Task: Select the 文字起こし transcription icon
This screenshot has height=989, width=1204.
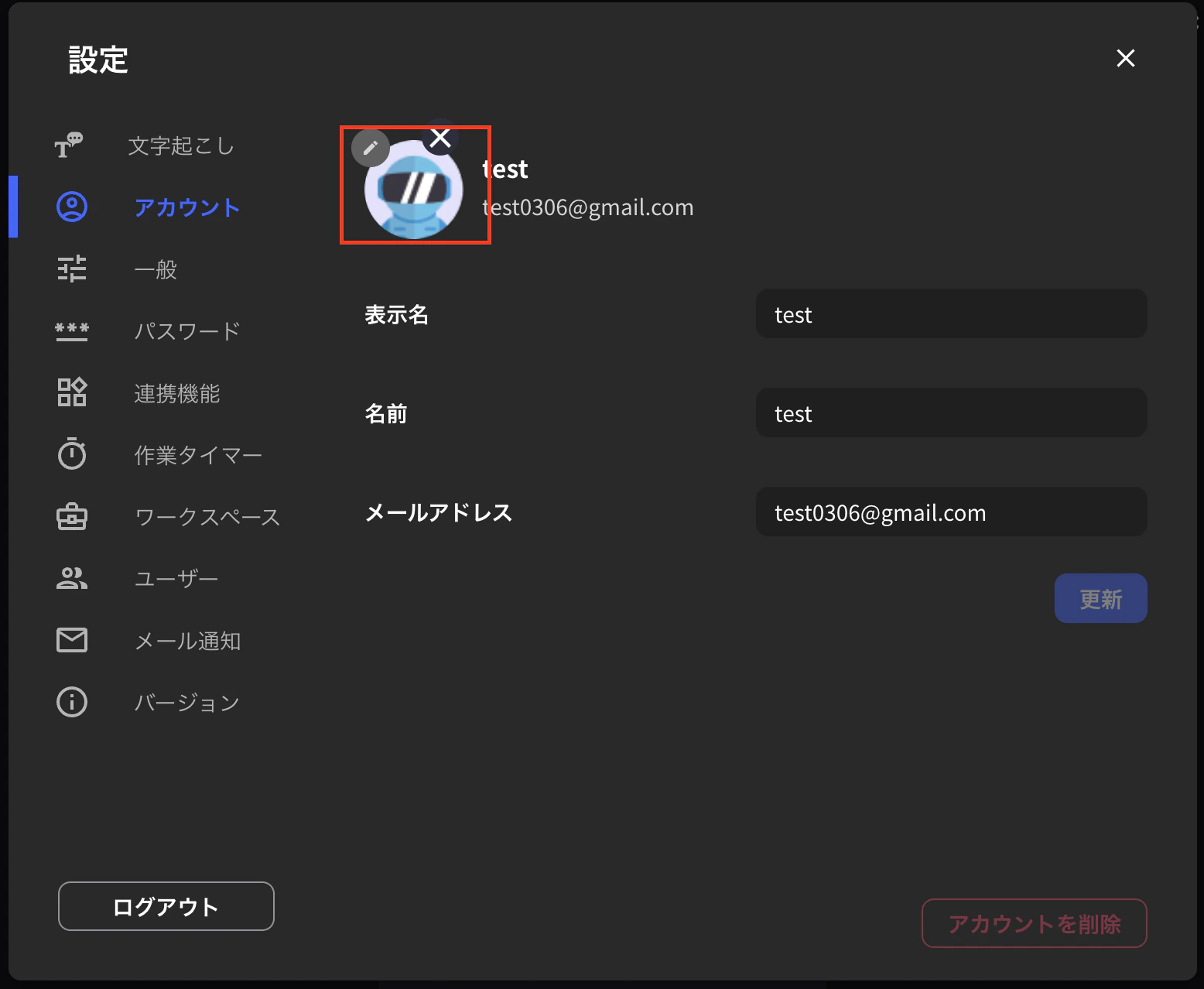Action: (x=72, y=145)
